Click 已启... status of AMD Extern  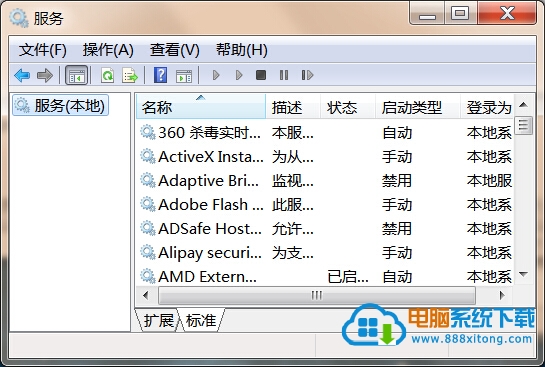tap(348, 277)
